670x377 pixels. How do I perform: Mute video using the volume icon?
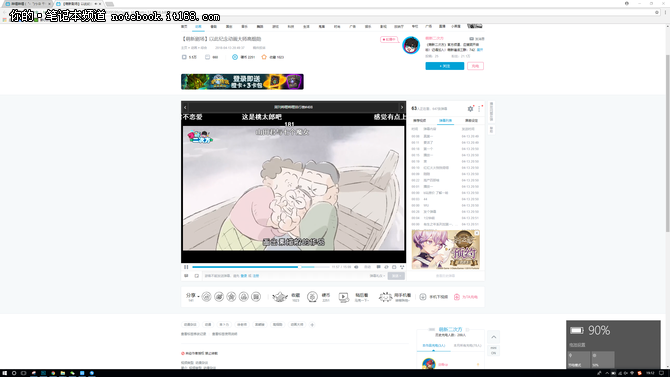(x=356, y=267)
